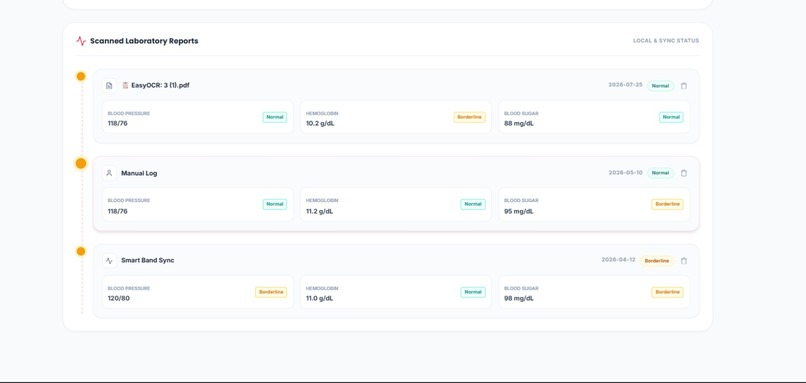This screenshot has width=806, height=383.
Task: Click the Borderline tag beside 98 mg/dL
Action: tap(668, 292)
